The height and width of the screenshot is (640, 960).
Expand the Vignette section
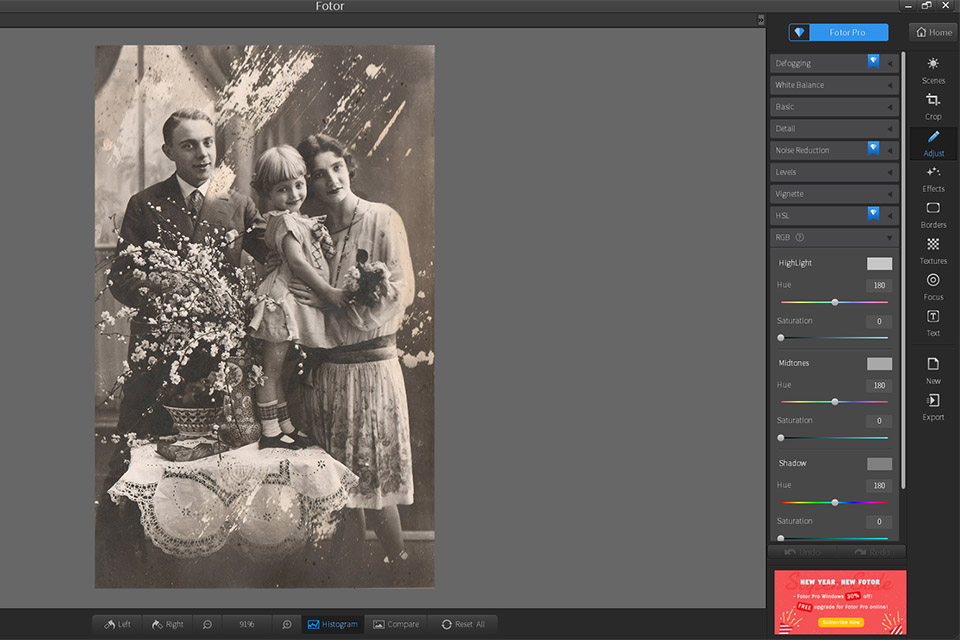pyautogui.click(x=834, y=194)
